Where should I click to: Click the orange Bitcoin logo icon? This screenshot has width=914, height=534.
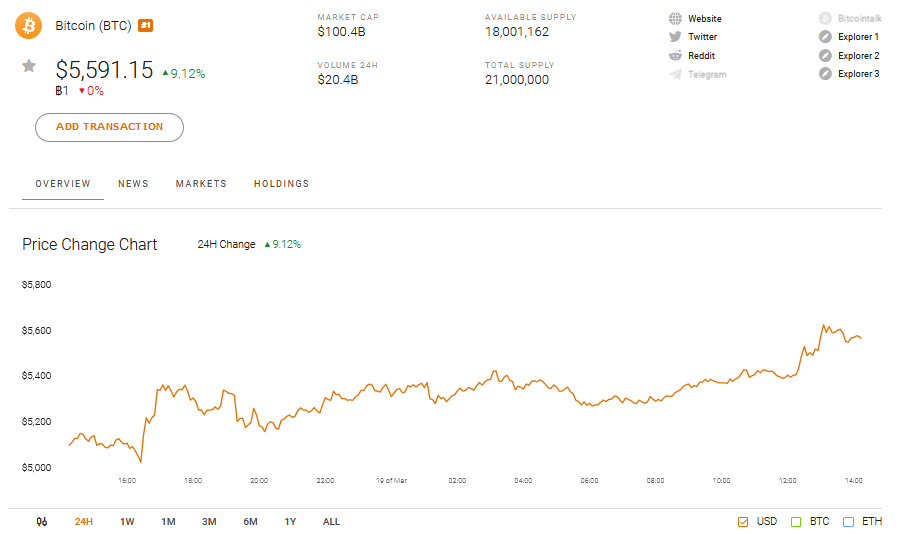[x=29, y=26]
